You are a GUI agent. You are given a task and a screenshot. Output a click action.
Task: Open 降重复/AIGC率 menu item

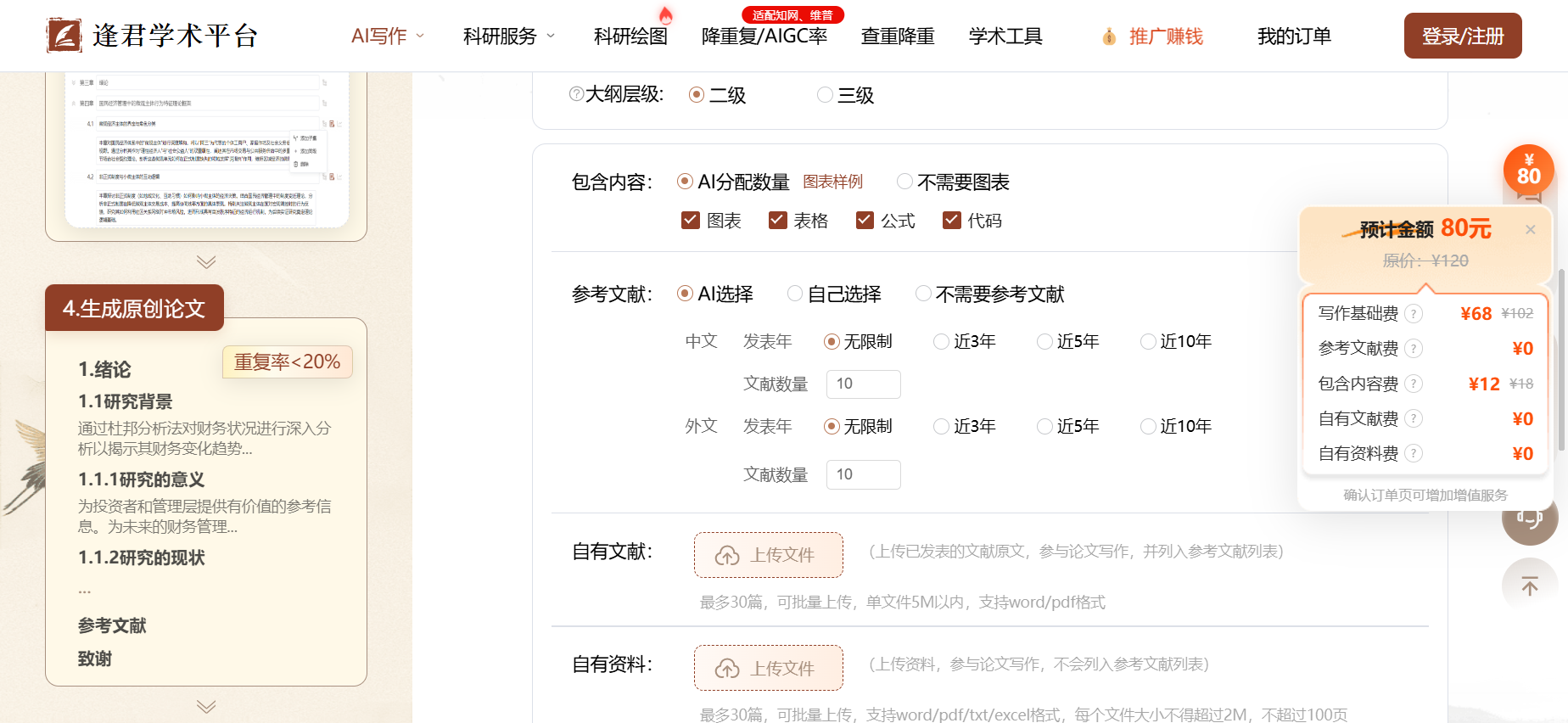[x=764, y=36]
